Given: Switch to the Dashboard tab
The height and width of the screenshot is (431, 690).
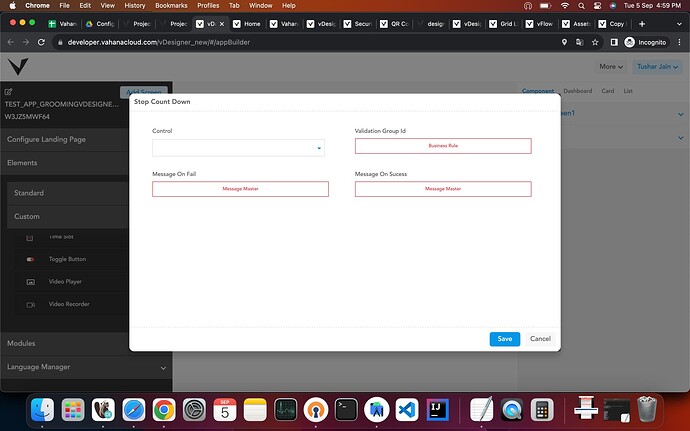Looking at the screenshot, I should [x=577, y=91].
